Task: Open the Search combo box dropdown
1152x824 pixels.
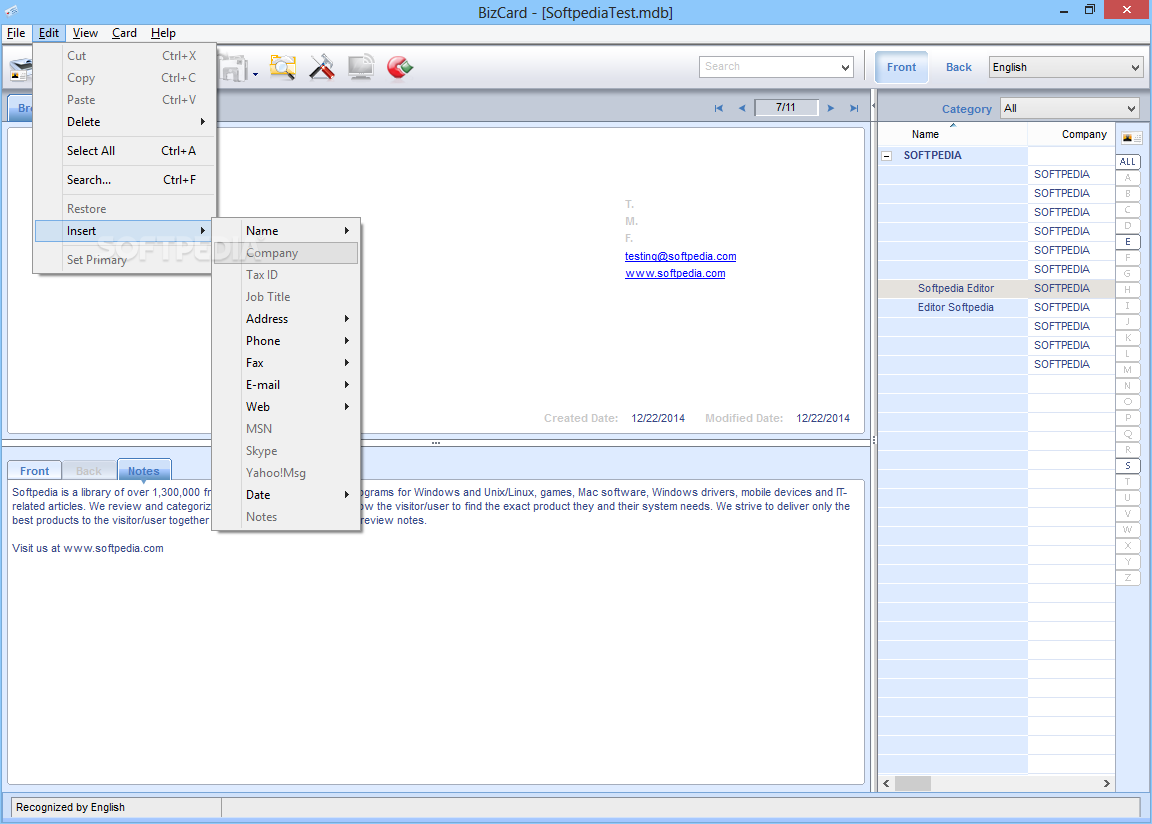Action: (845, 67)
